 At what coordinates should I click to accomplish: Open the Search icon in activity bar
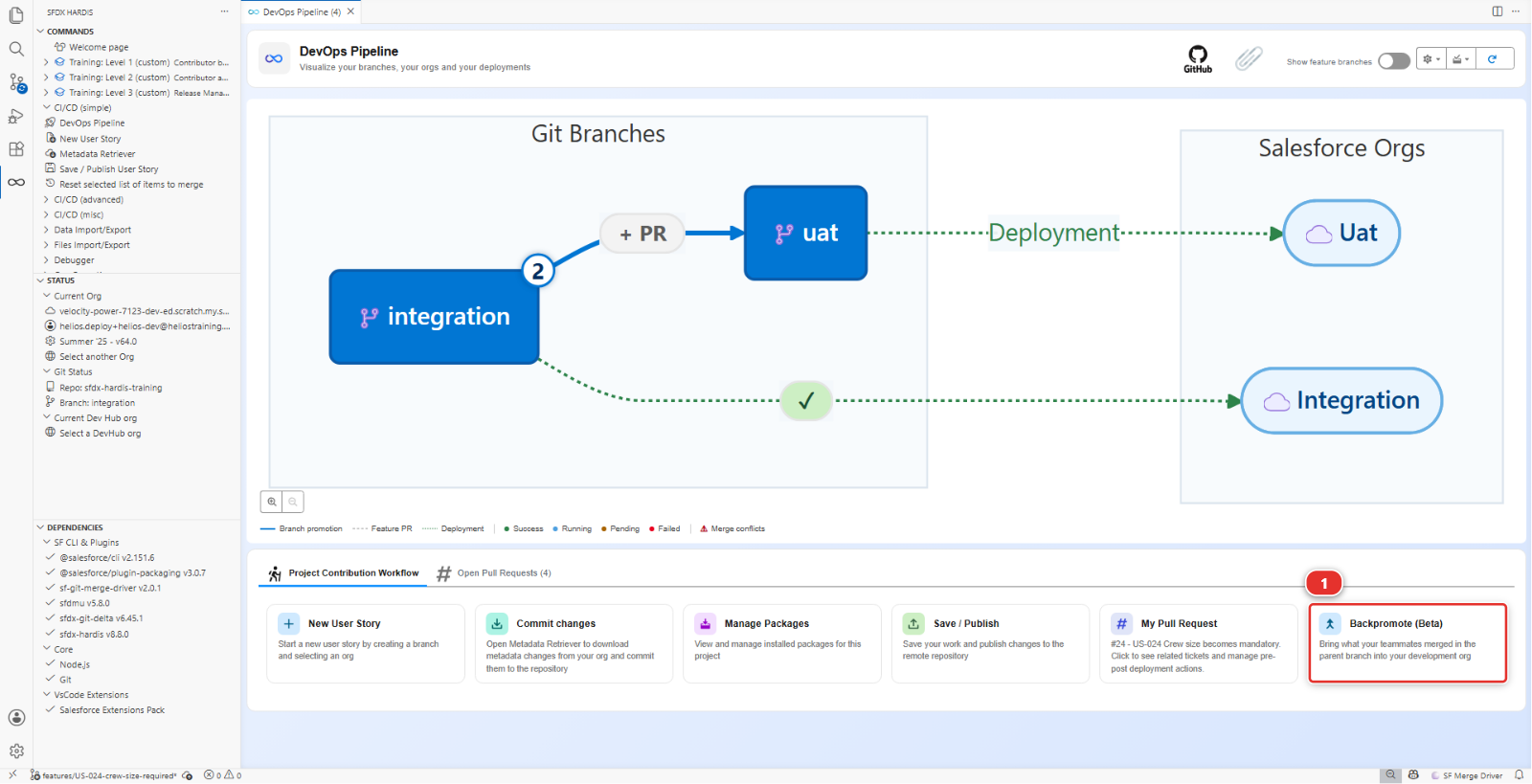pyautogui.click(x=16, y=49)
